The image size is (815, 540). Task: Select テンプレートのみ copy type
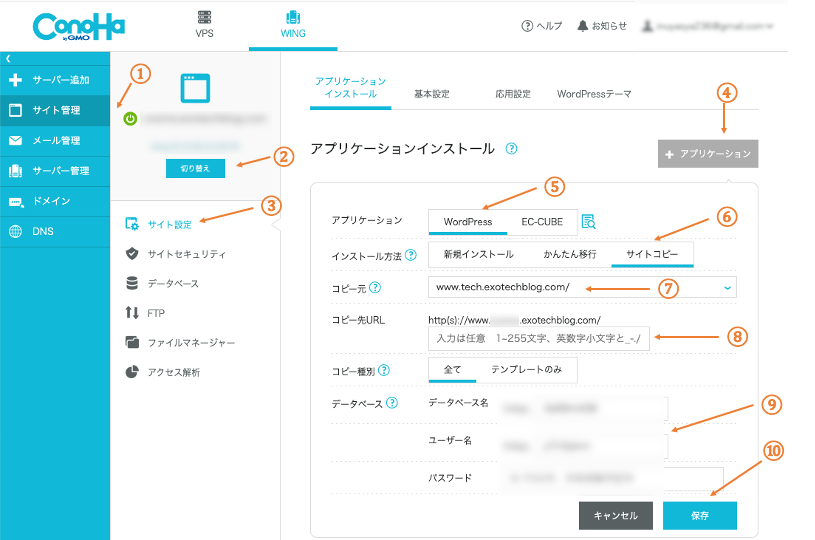click(527, 370)
